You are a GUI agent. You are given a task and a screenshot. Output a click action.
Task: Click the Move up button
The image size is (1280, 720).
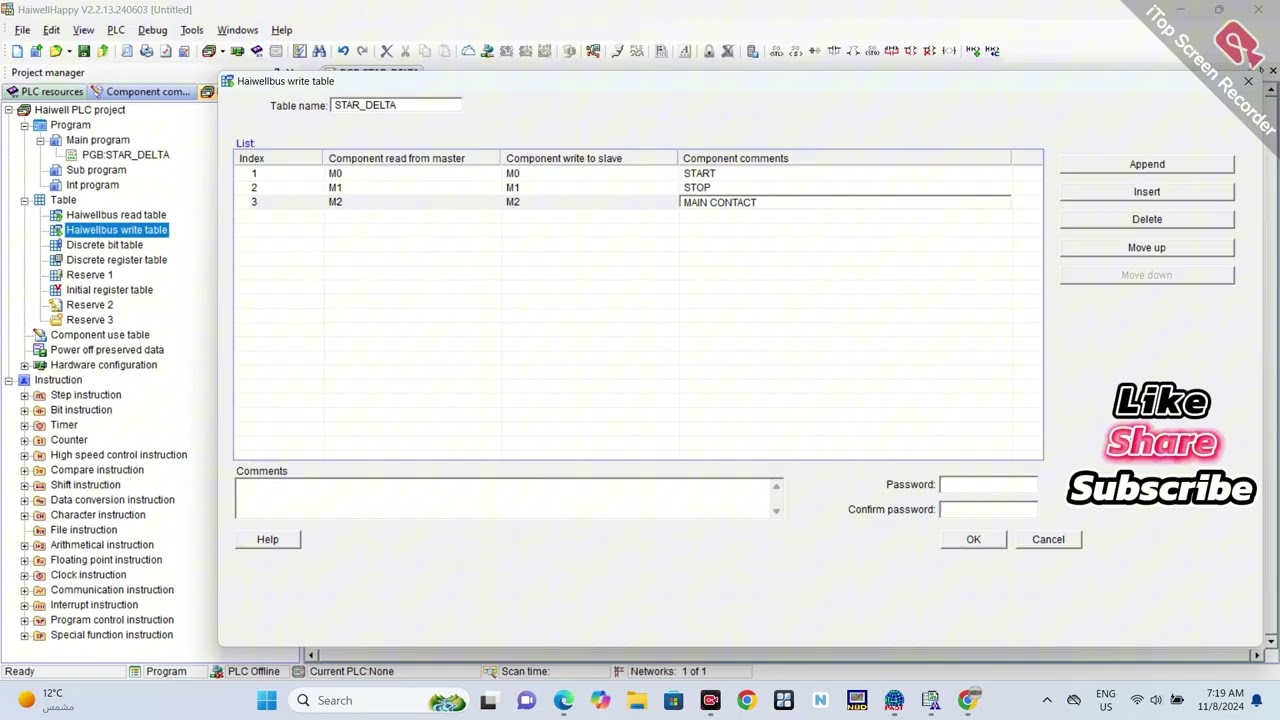[1147, 247]
